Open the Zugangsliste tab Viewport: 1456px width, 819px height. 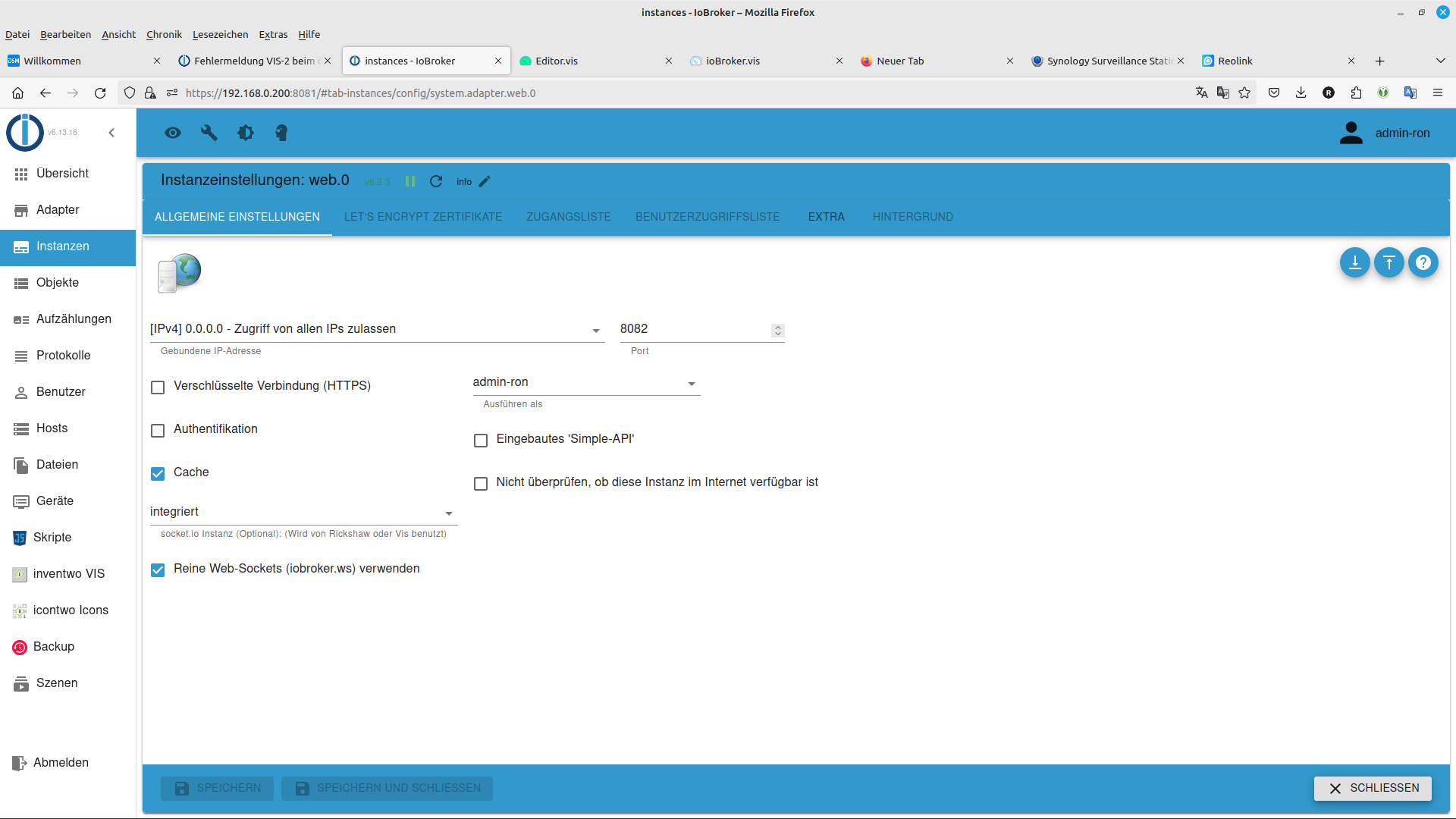(568, 217)
